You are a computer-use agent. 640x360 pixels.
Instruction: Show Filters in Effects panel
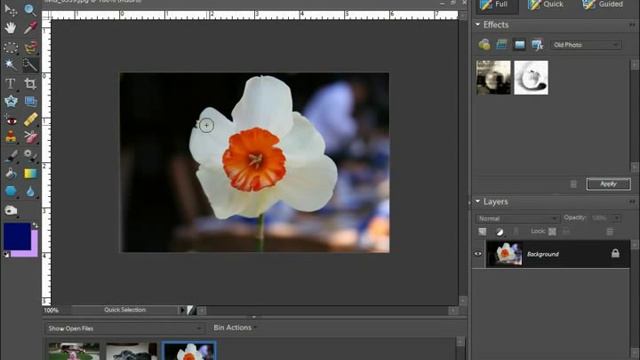click(x=484, y=44)
